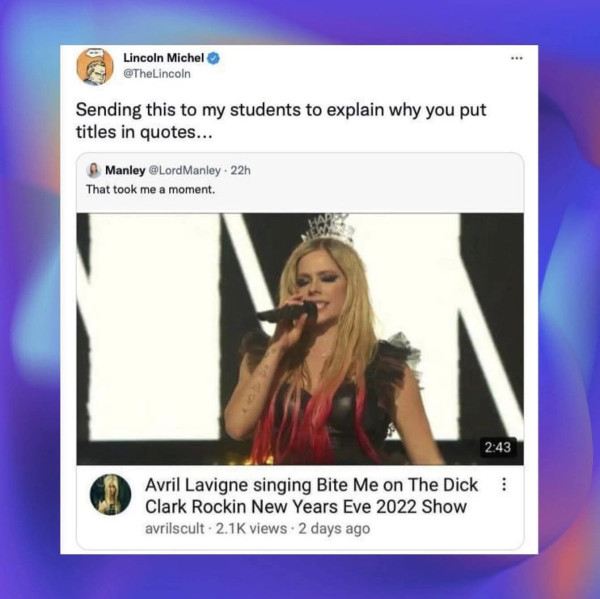Open the quoted tweet's 22h timestamp
This screenshot has height=599, width=600.
[x=241, y=170]
